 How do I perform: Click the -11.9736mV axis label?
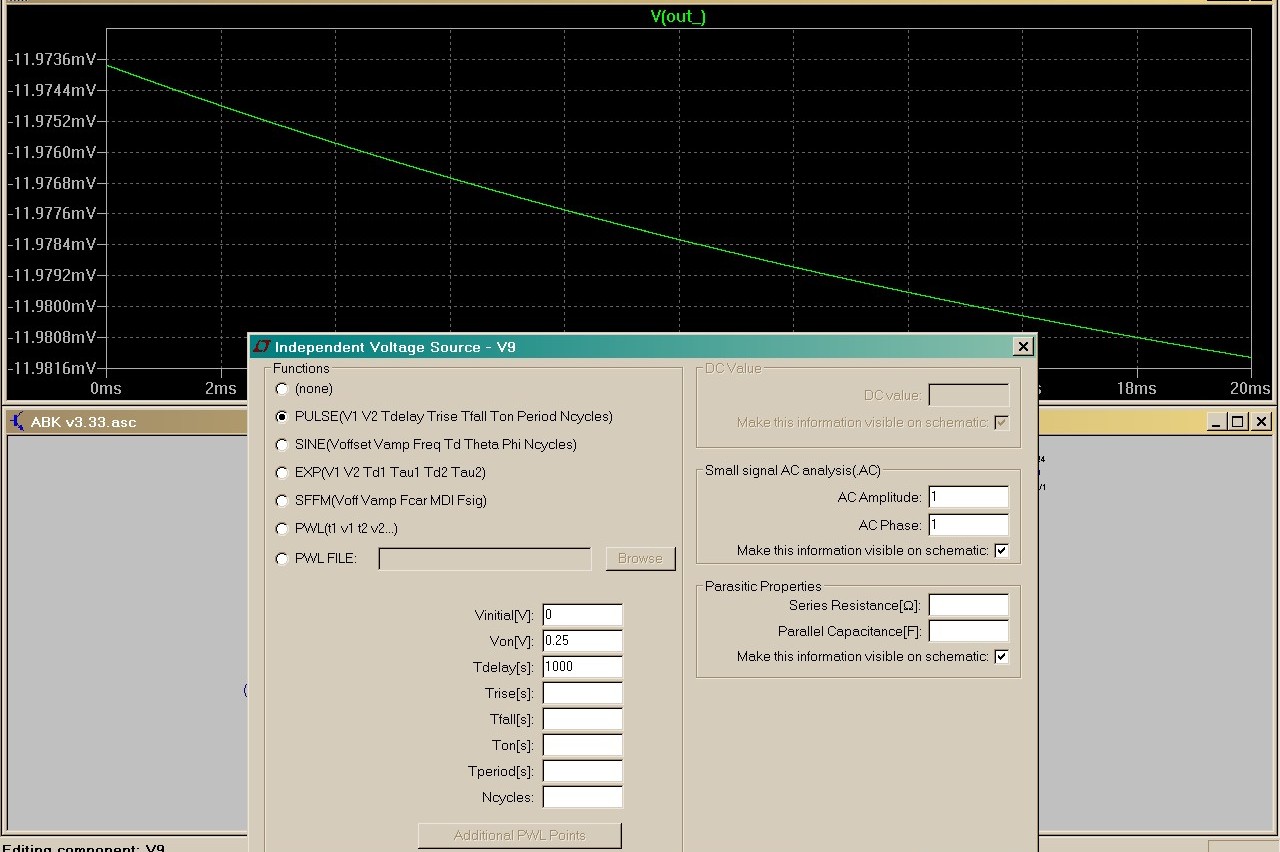52,59
